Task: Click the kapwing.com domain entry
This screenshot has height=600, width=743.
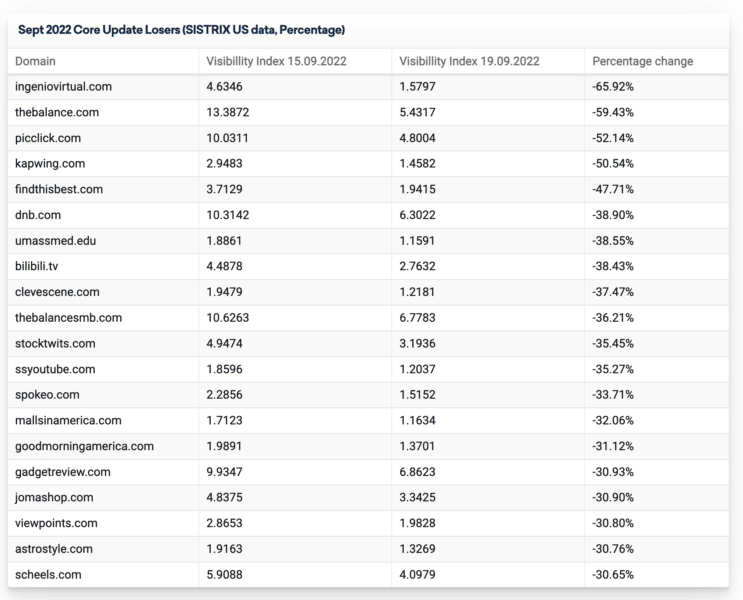Action: click(50, 163)
